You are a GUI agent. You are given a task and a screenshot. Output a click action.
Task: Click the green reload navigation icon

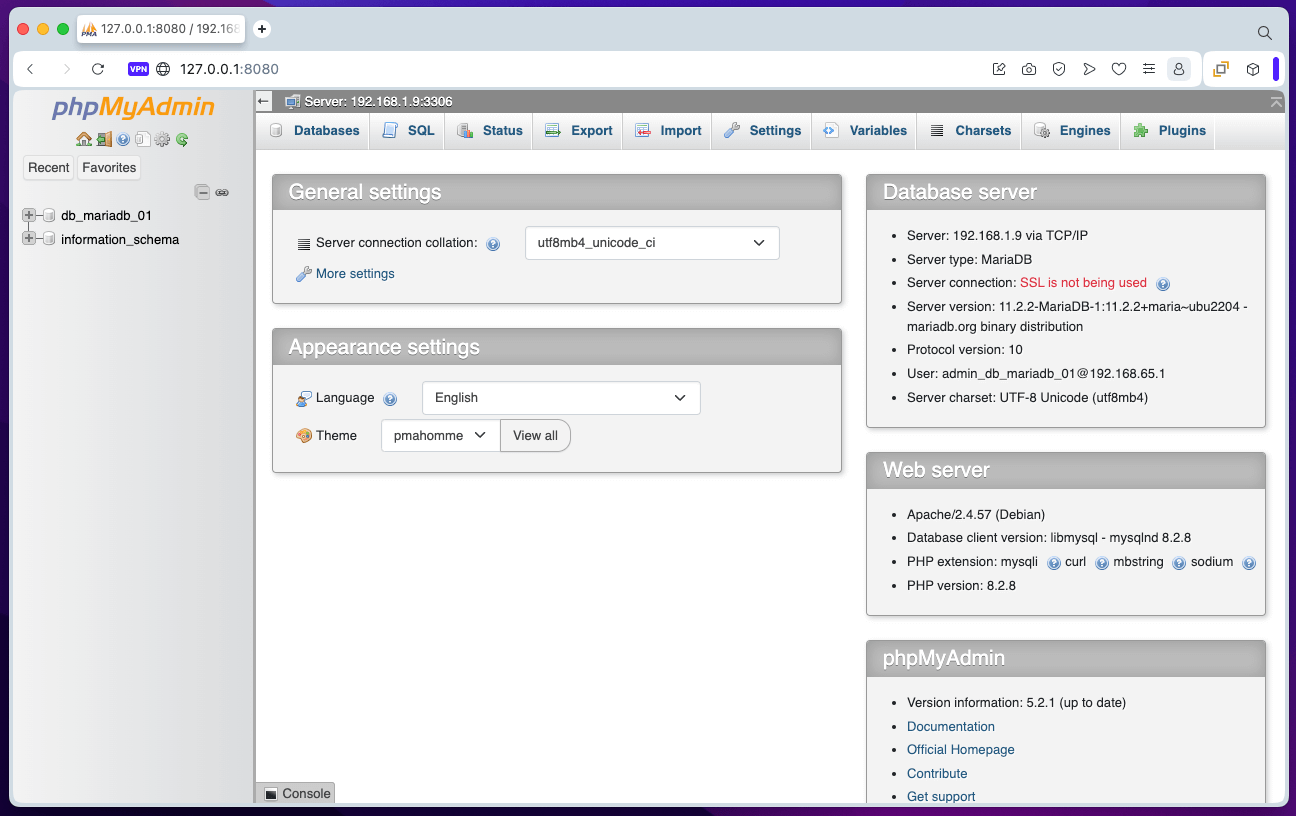(182, 140)
